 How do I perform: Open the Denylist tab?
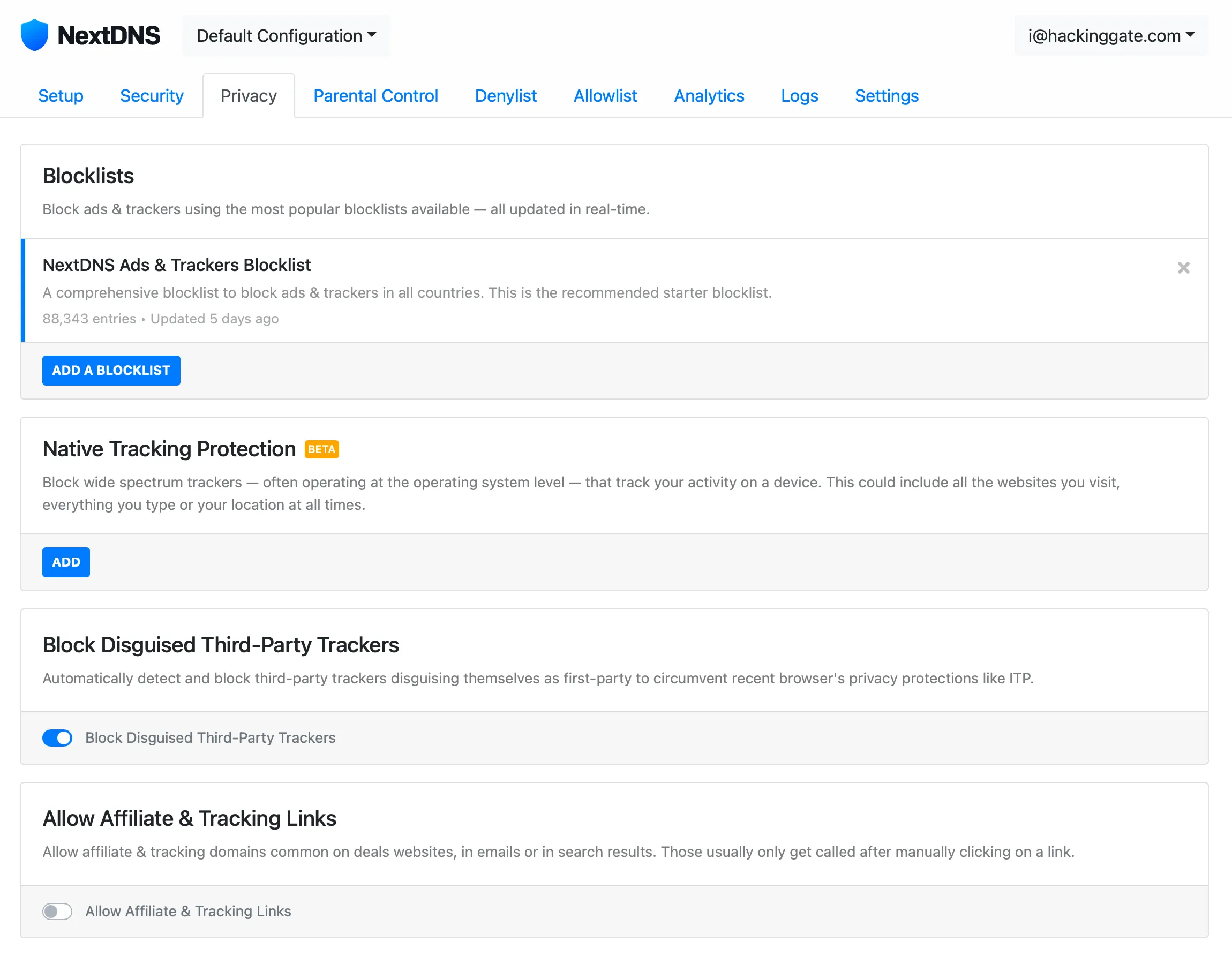(x=505, y=96)
